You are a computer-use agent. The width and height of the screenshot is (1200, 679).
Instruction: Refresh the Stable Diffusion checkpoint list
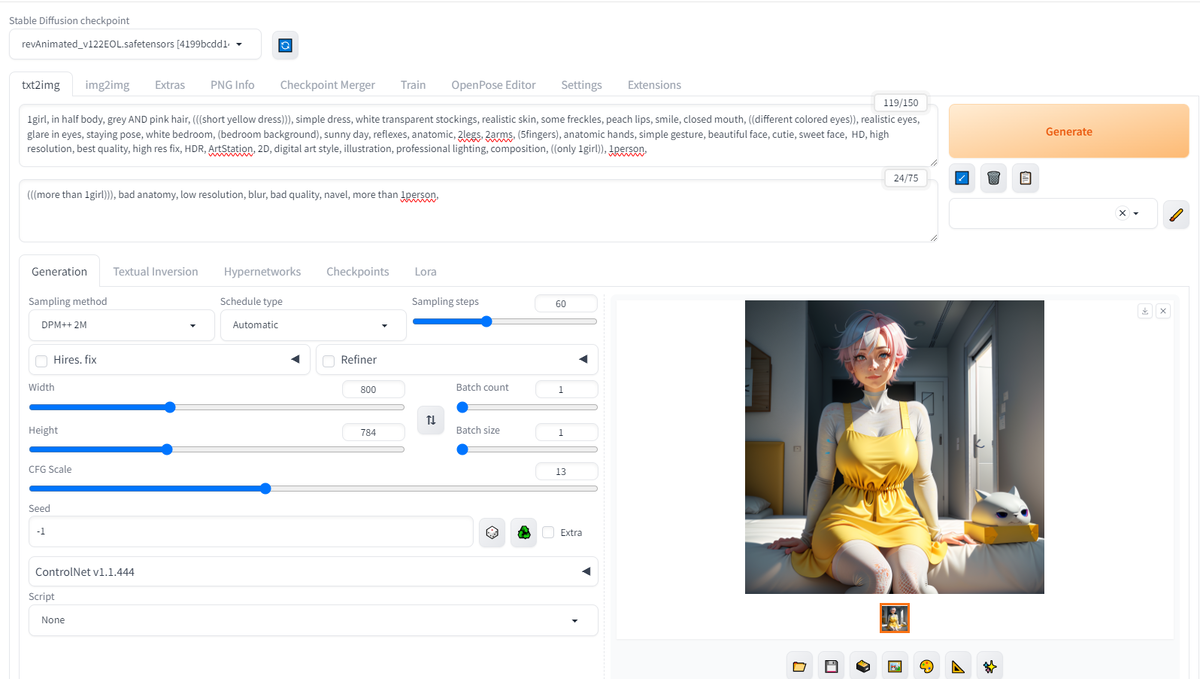pyautogui.click(x=285, y=45)
